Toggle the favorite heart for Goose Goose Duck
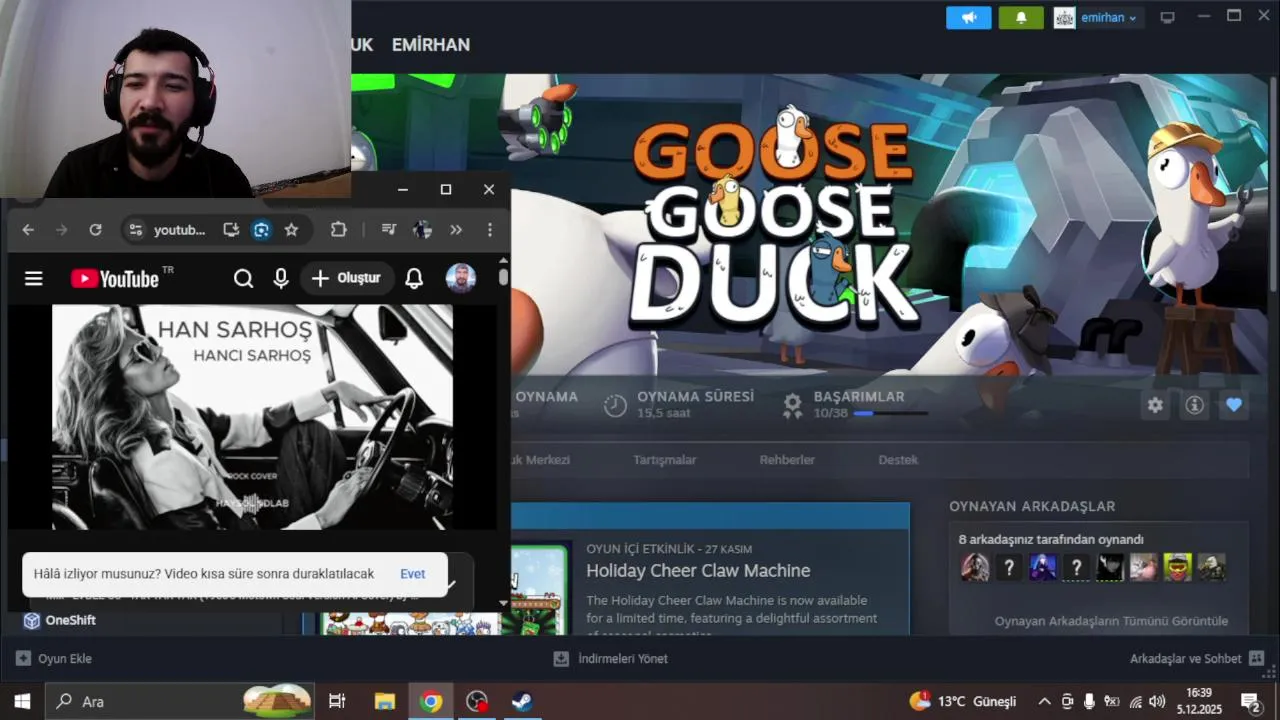The width and height of the screenshot is (1280, 720). pos(1234,405)
